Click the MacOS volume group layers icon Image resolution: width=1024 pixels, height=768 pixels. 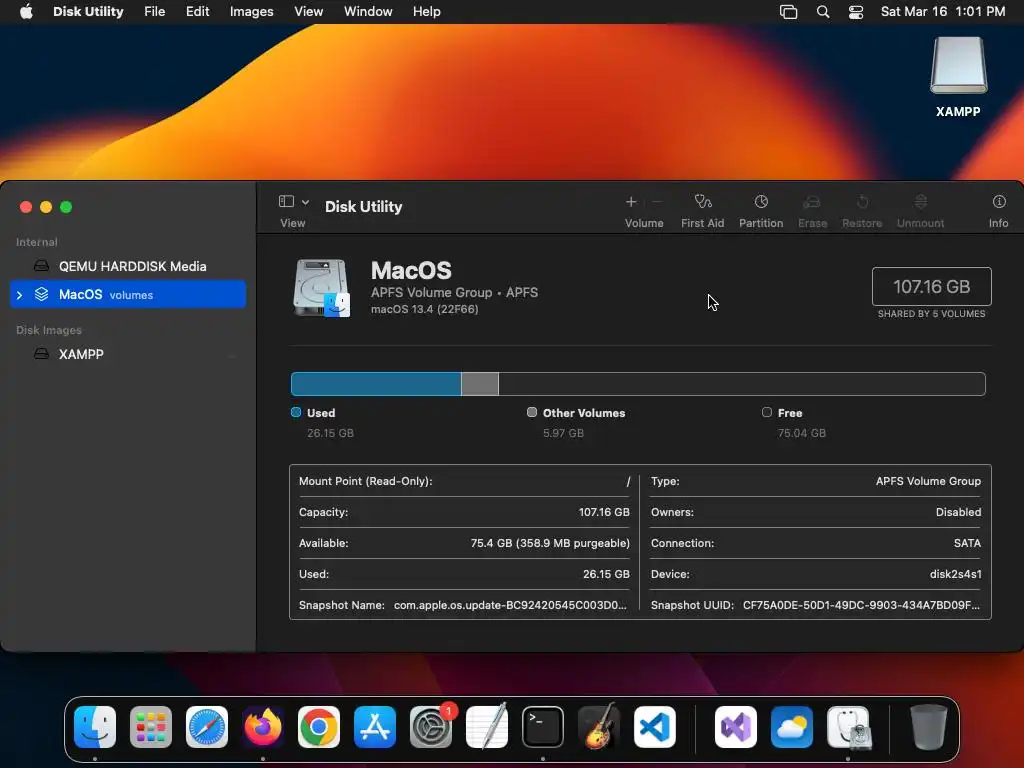click(x=41, y=295)
